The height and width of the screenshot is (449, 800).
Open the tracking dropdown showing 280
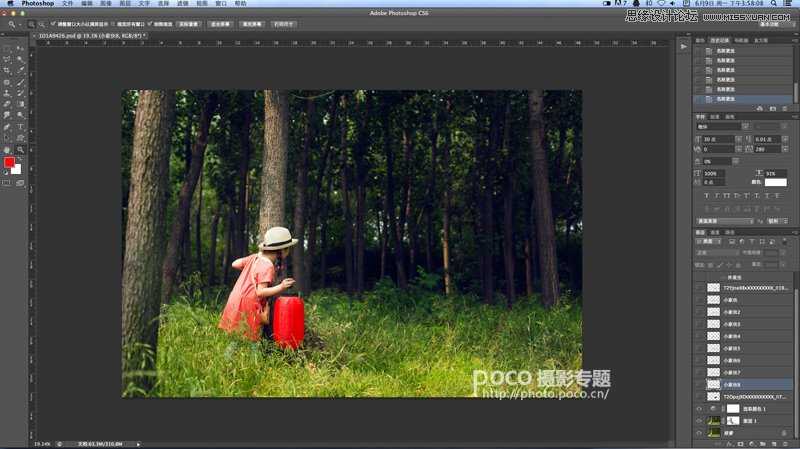(x=785, y=149)
